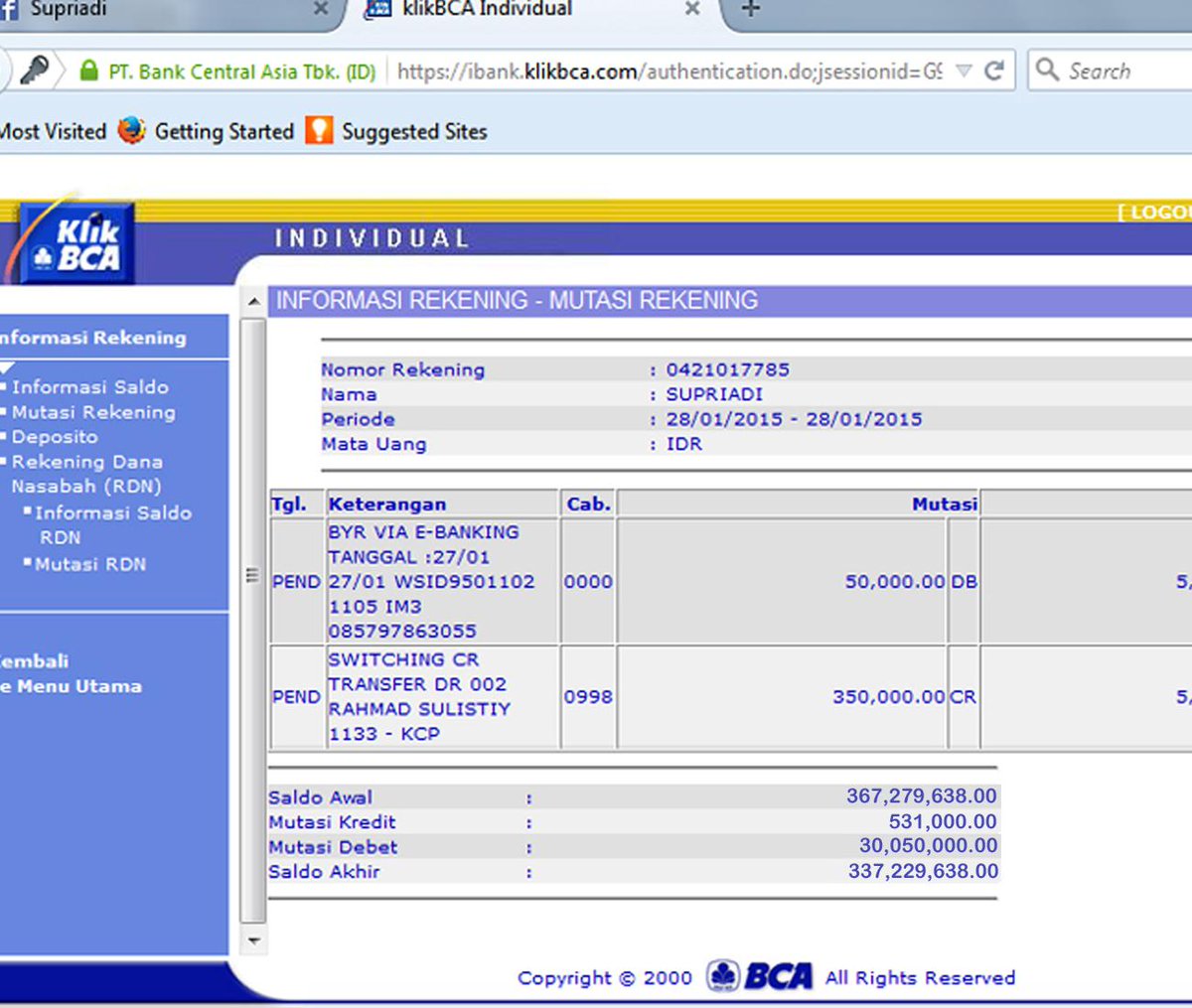Open Rekening Dana Nasabah (RDN)

(x=86, y=474)
